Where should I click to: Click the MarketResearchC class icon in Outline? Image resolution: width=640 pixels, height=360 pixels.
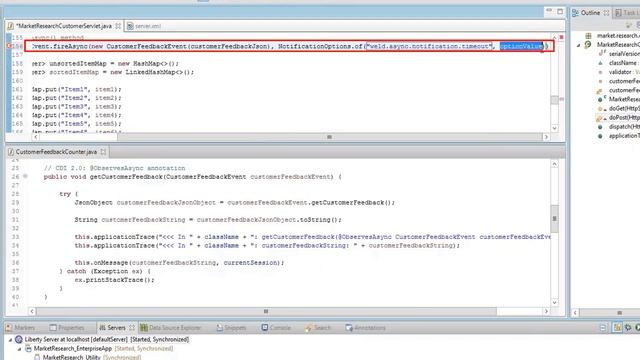[588, 44]
